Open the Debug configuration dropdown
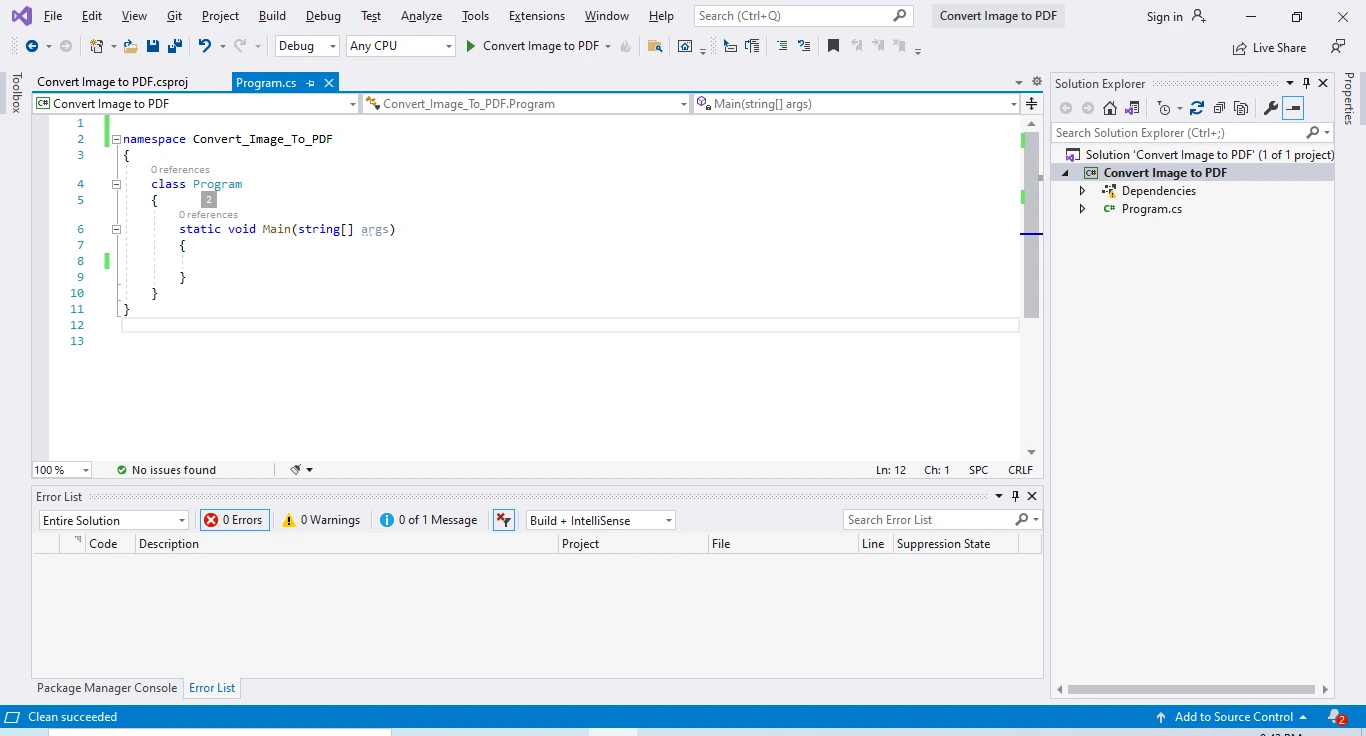Image resolution: width=1366 pixels, height=736 pixels. [308, 46]
